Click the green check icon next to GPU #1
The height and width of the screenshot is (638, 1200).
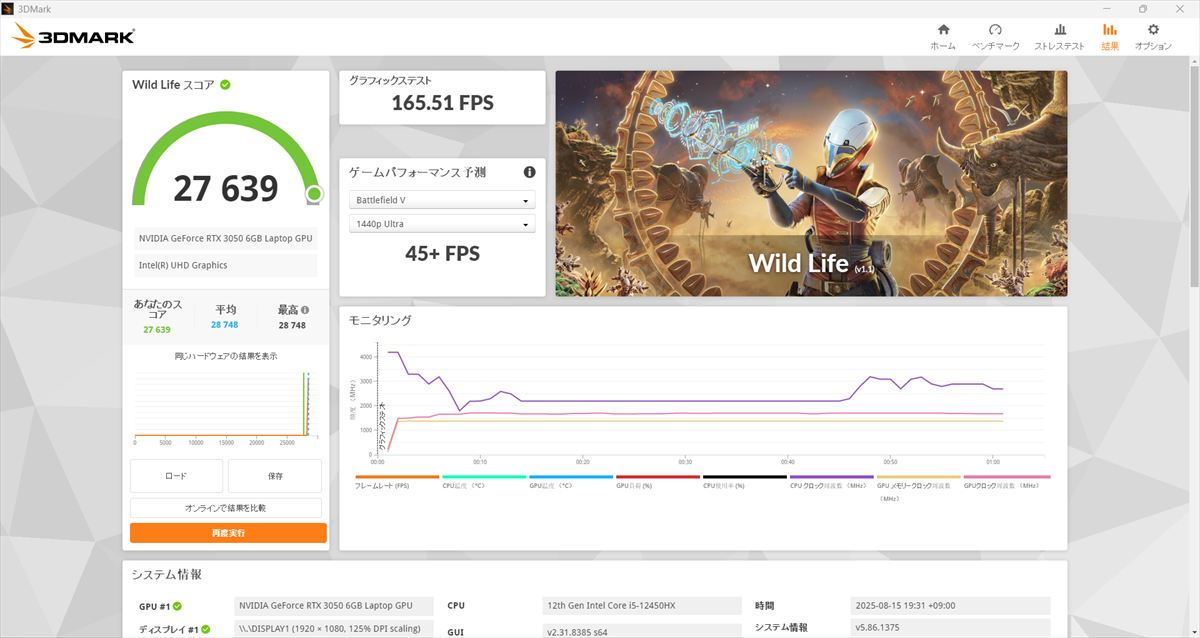[177, 606]
